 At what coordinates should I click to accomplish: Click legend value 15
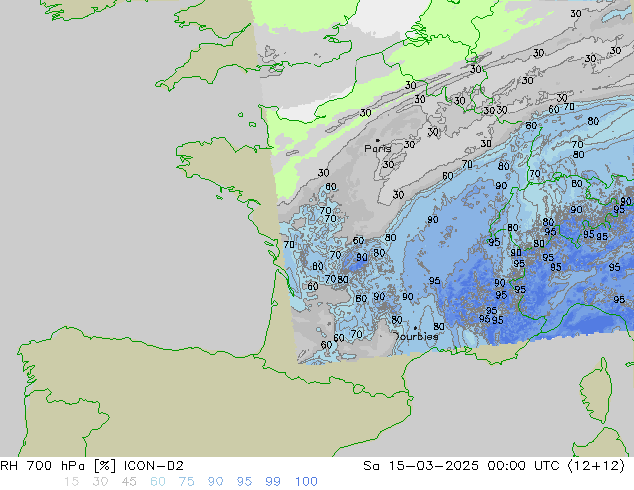tap(71, 482)
